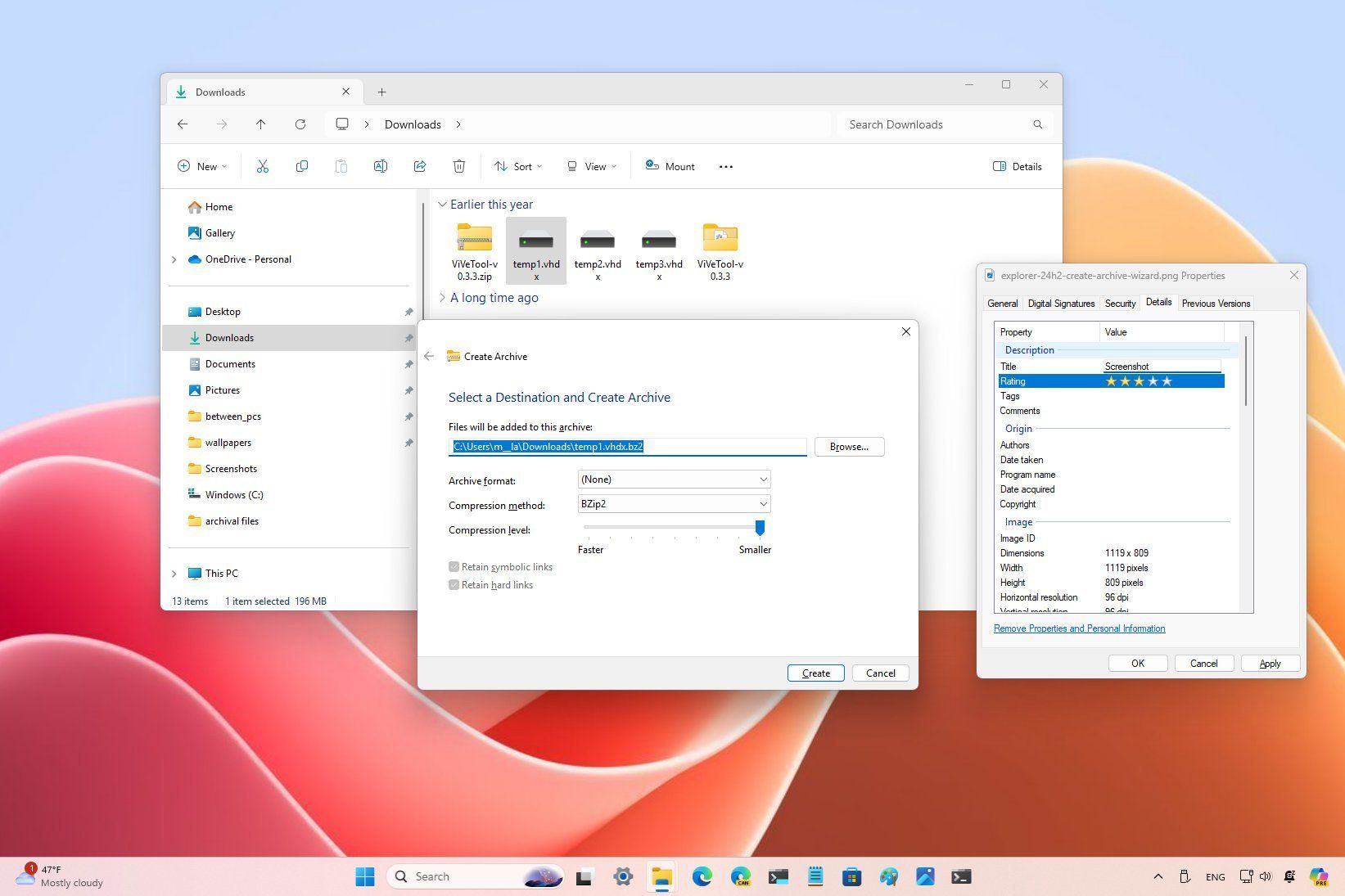
Task: Open Windows Start menu
Action: pos(365,876)
